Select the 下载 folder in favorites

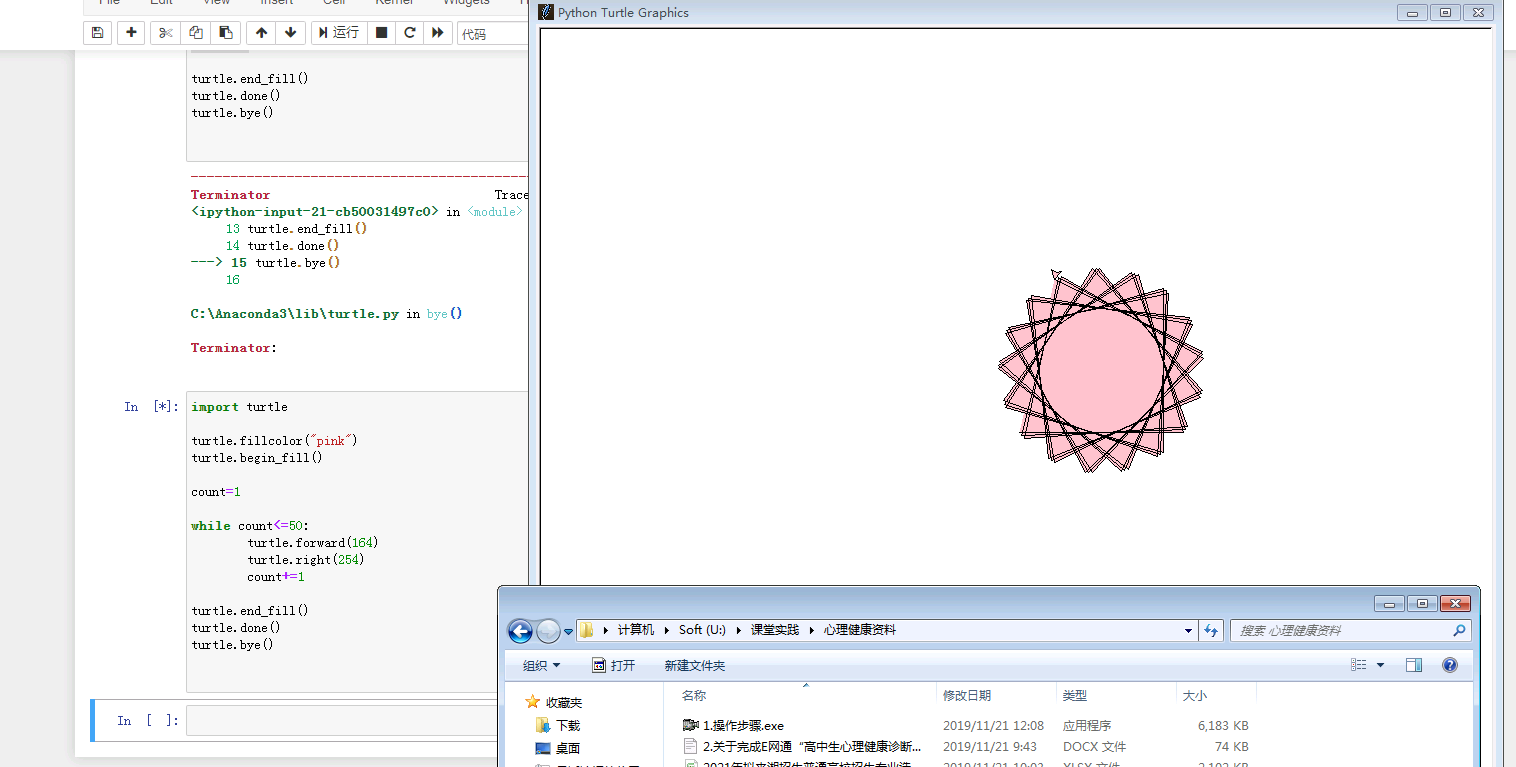(x=568, y=725)
